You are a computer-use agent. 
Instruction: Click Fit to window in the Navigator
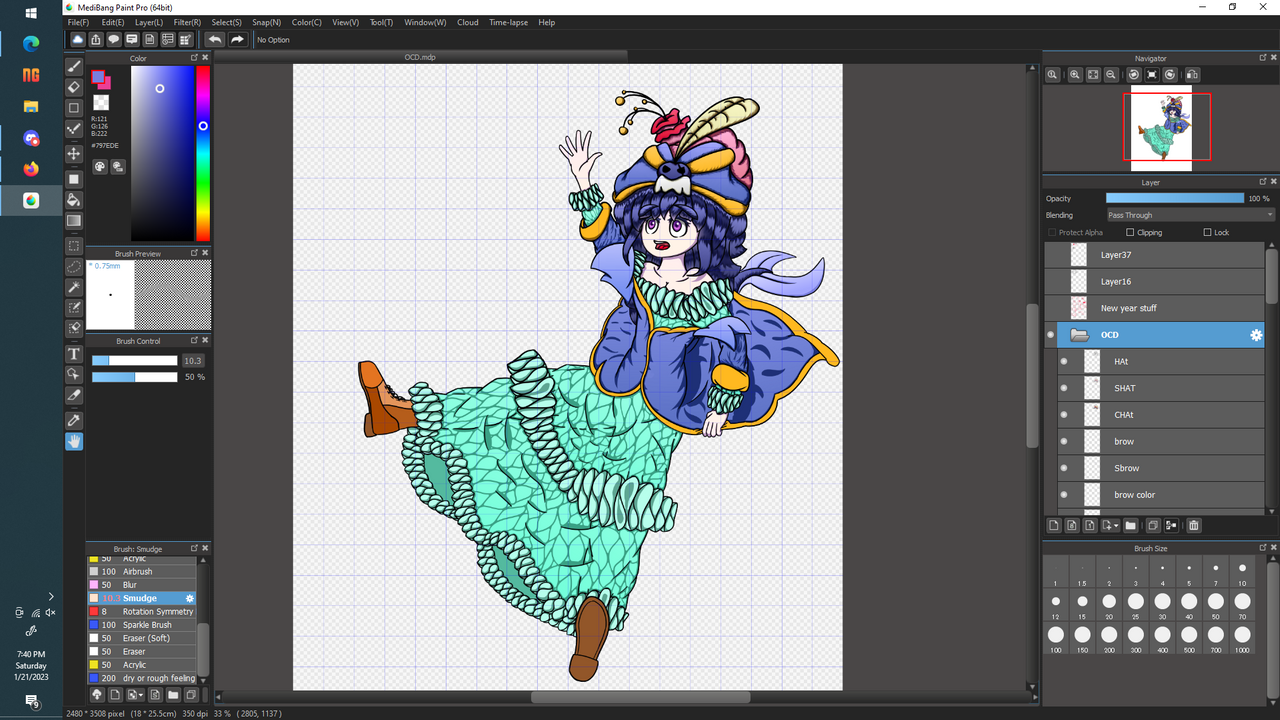pos(1093,75)
